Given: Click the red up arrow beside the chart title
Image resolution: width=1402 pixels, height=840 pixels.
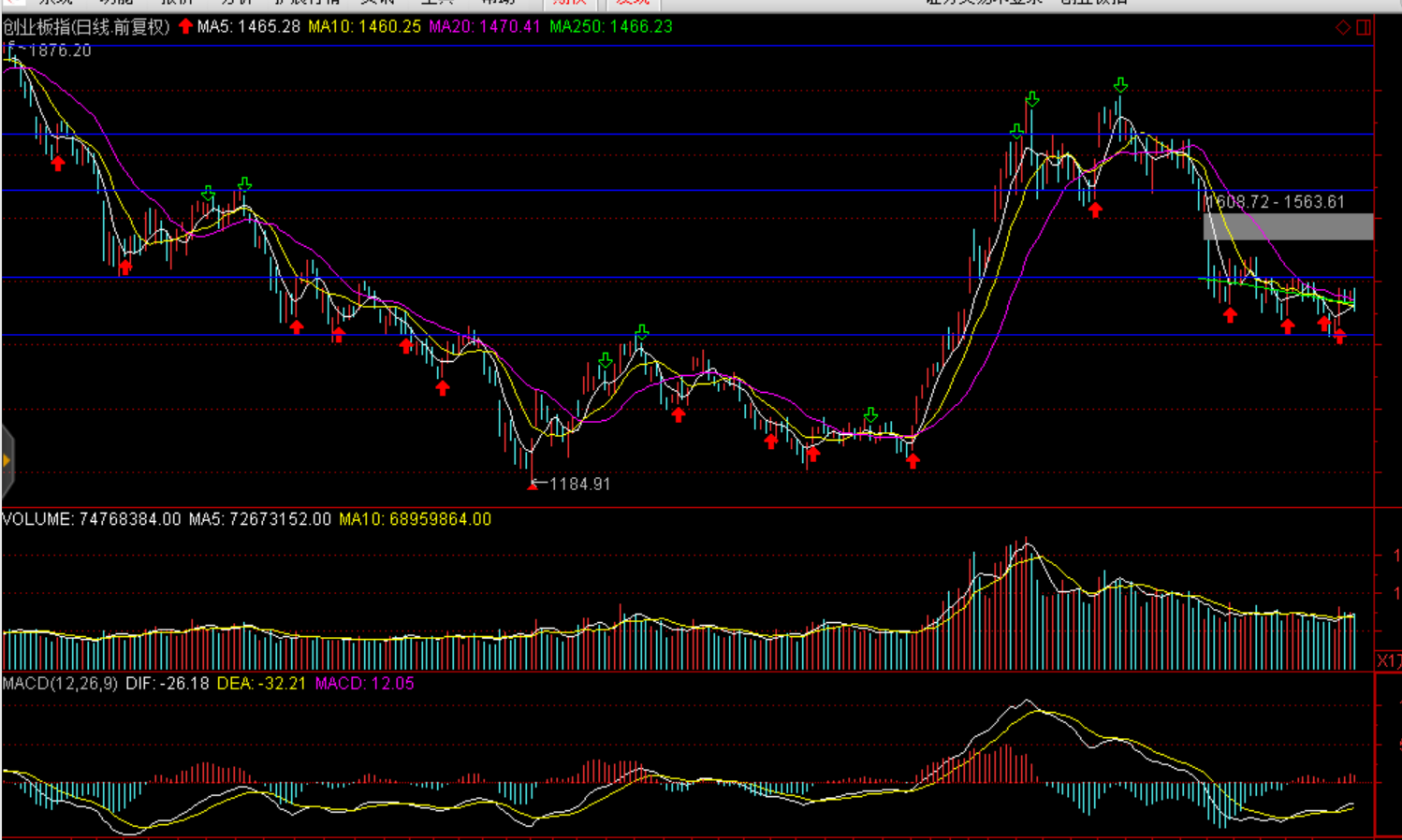Looking at the screenshot, I should click(185, 26).
